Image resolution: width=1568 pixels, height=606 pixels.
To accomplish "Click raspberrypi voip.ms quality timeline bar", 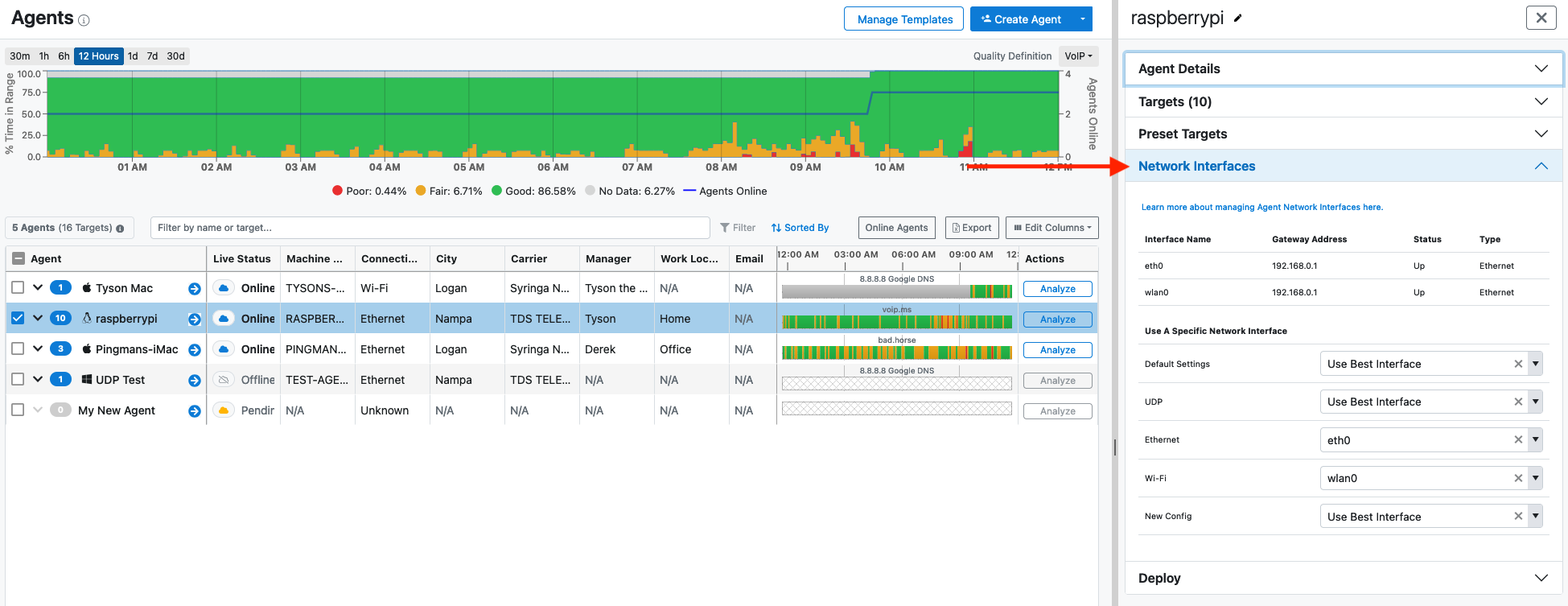I will (x=896, y=322).
